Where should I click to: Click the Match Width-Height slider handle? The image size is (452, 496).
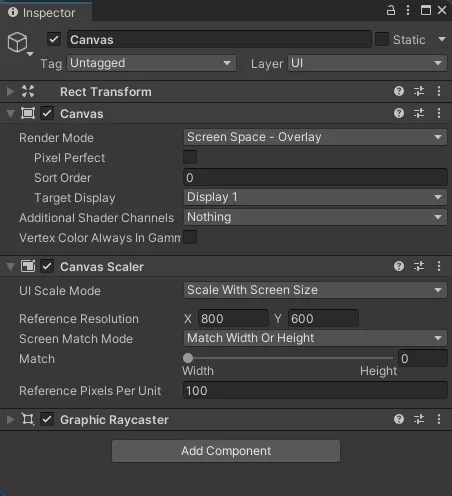tap(188, 358)
